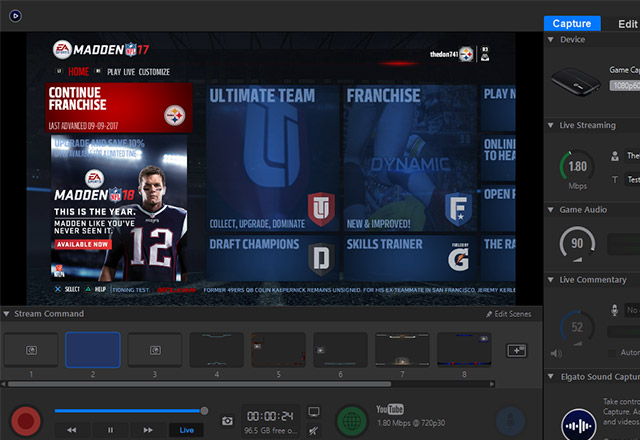Open the streaming account dropdown
Screen dimensions: 640x440
pos(632,156)
